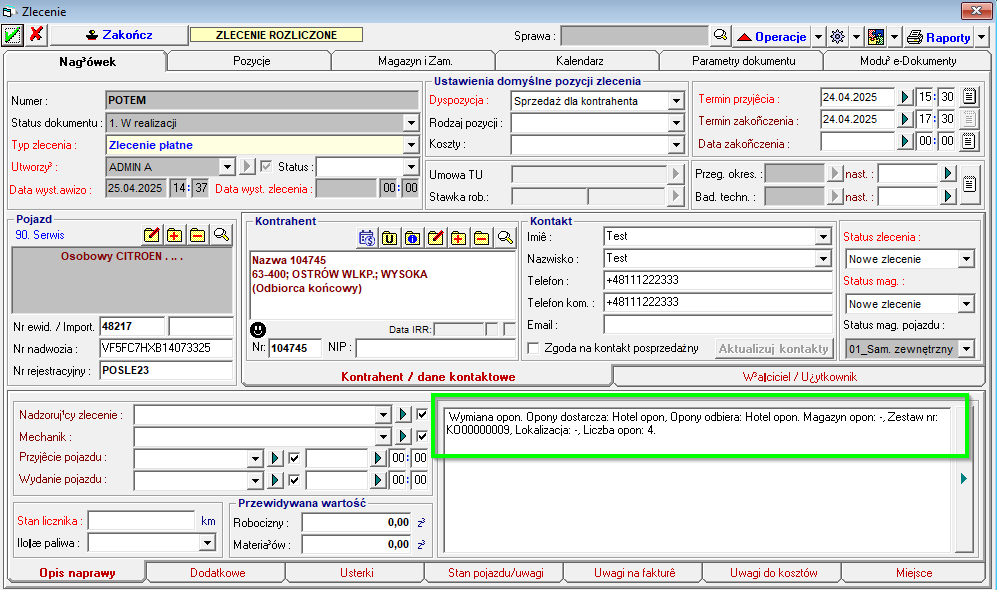Click the Zakończ button
The width and height of the screenshot is (997, 590).
pyautogui.click(x=119, y=35)
